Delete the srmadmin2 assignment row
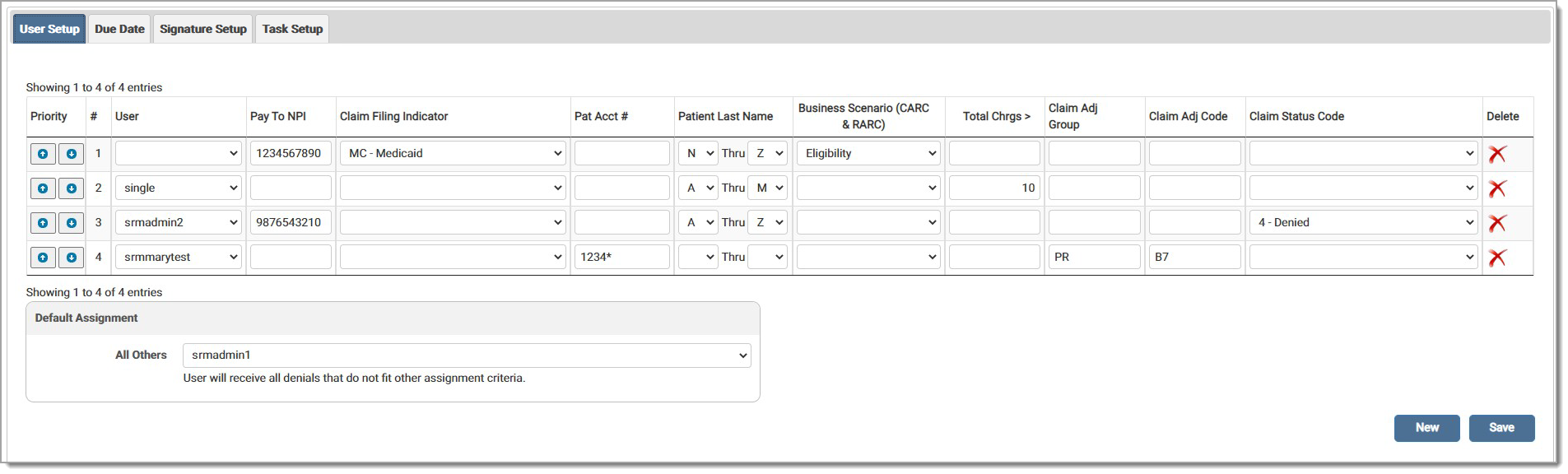Screen dimensions: 1568x474 point(1497,223)
